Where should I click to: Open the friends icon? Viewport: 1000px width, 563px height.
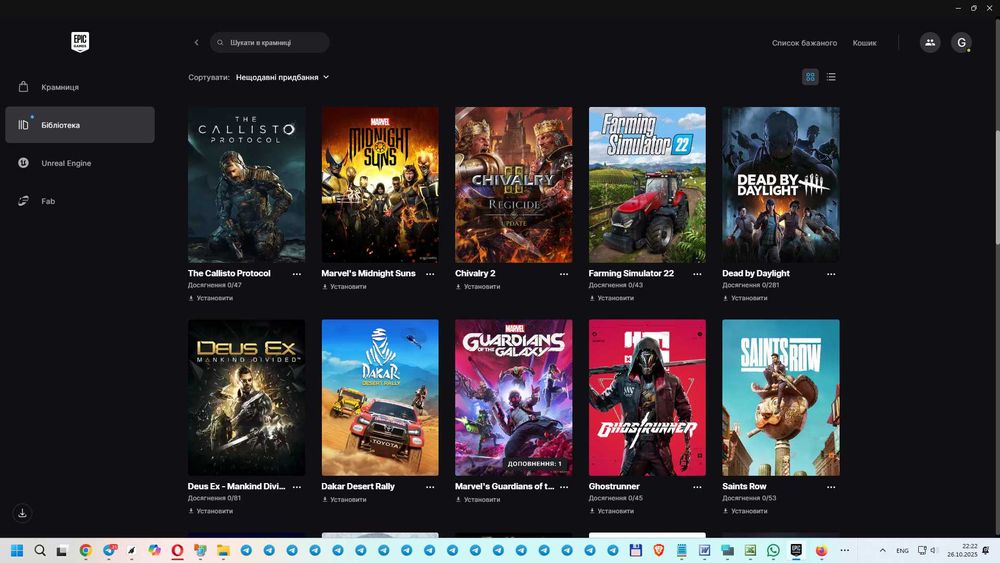click(x=930, y=43)
